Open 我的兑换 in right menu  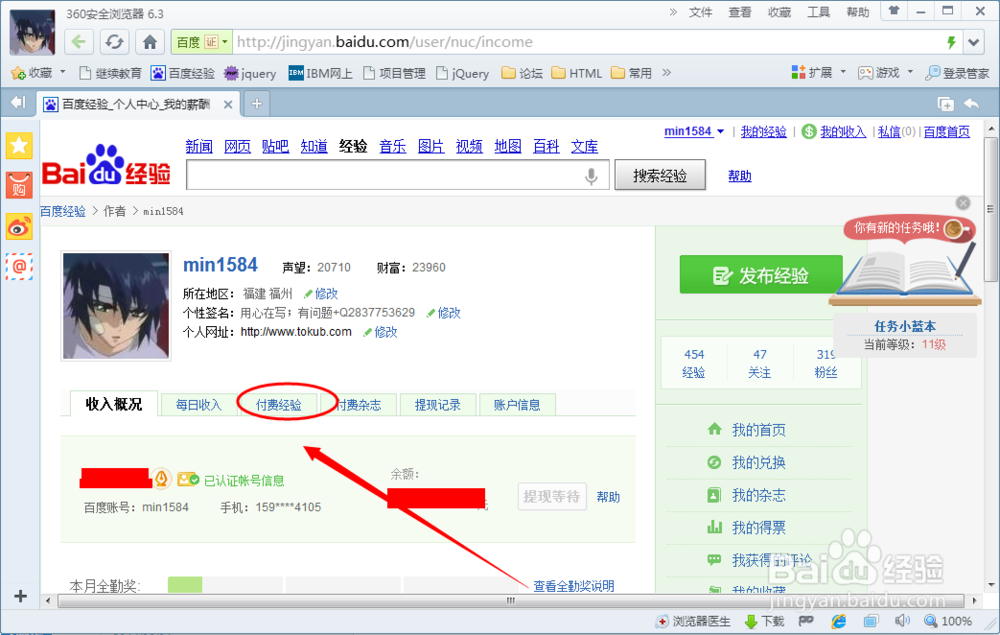758,462
